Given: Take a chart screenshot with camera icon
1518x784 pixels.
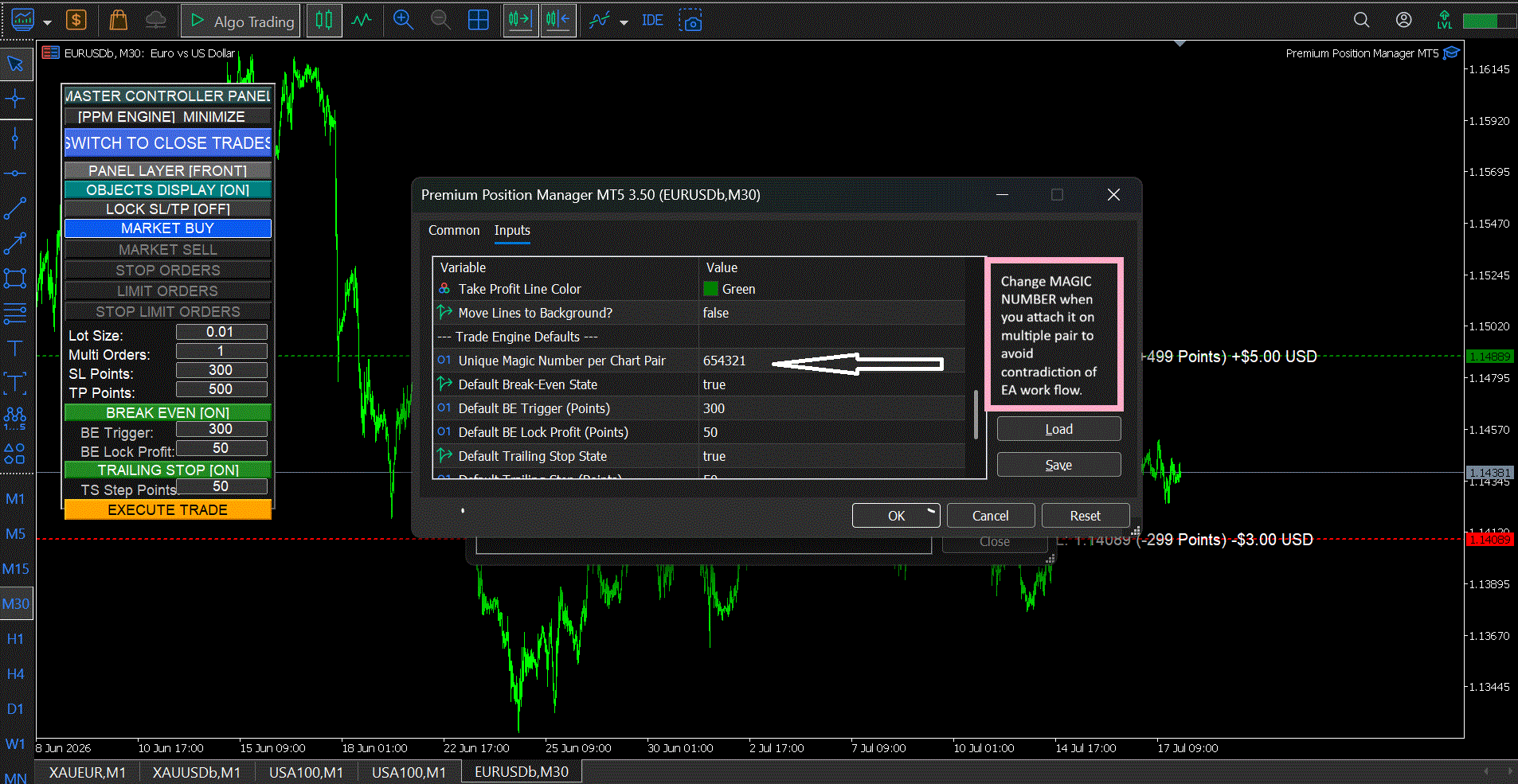Looking at the screenshot, I should (691, 20).
